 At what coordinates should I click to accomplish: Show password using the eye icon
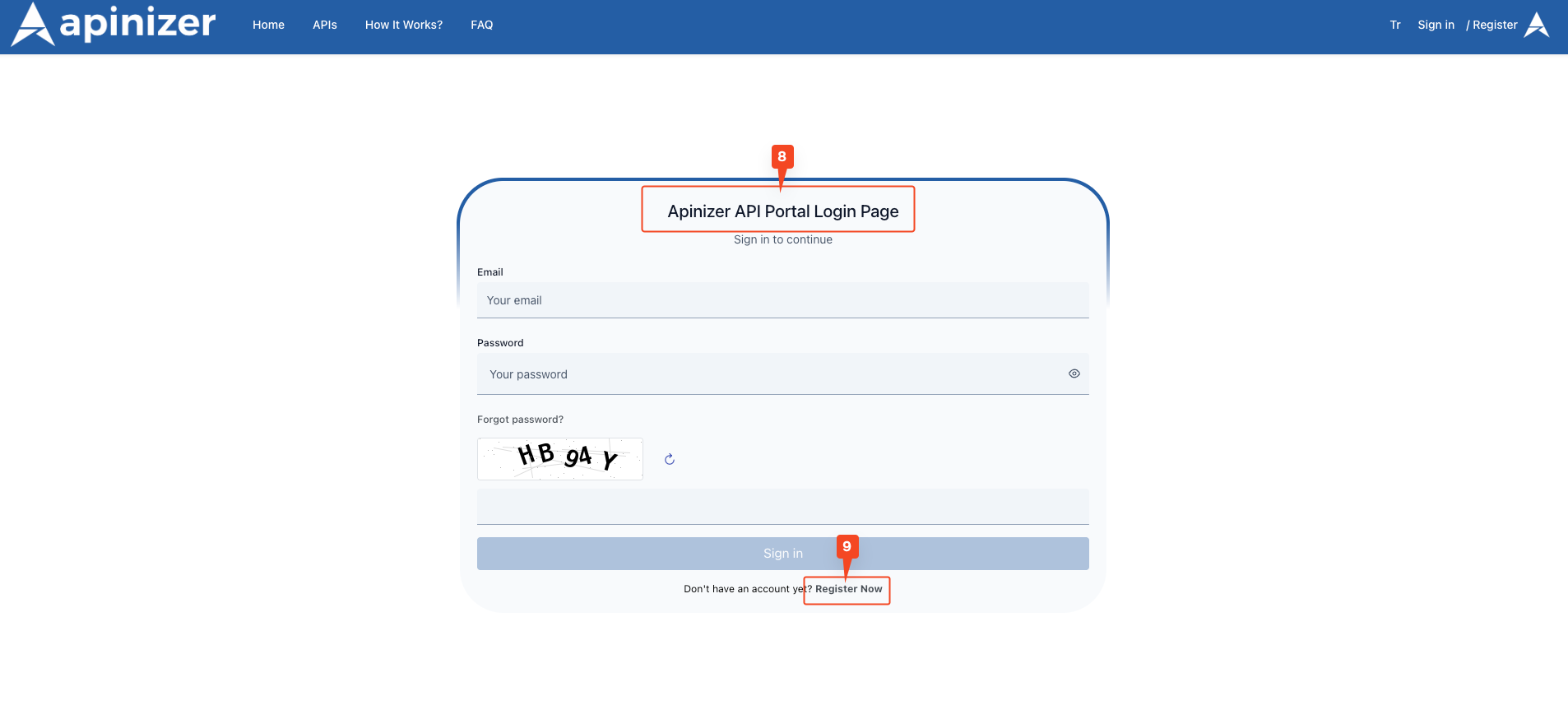(1074, 373)
